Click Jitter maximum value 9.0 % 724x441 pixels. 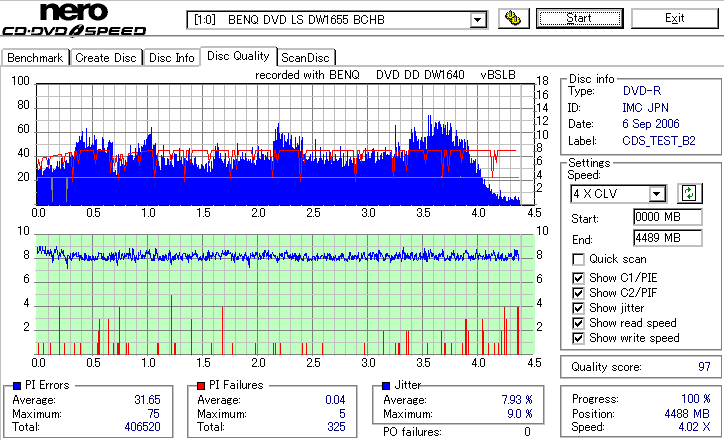[520, 414]
